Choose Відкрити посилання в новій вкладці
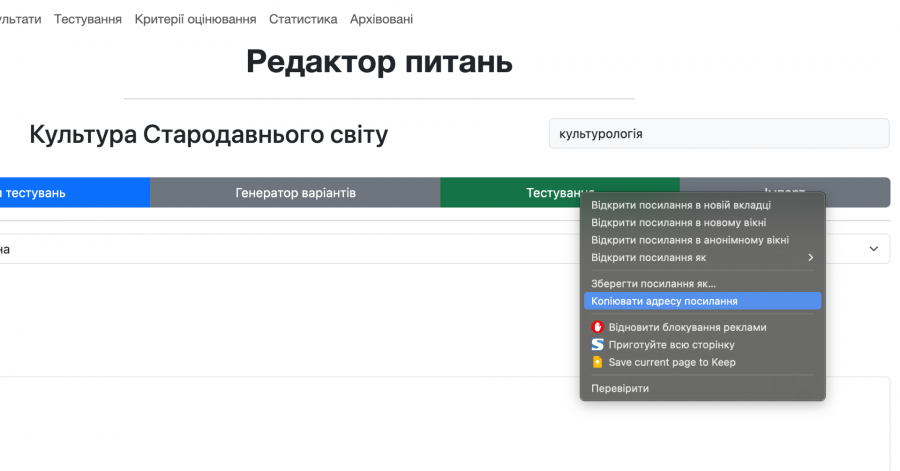This screenshot has height=471, width=900. tap(703, 205)
